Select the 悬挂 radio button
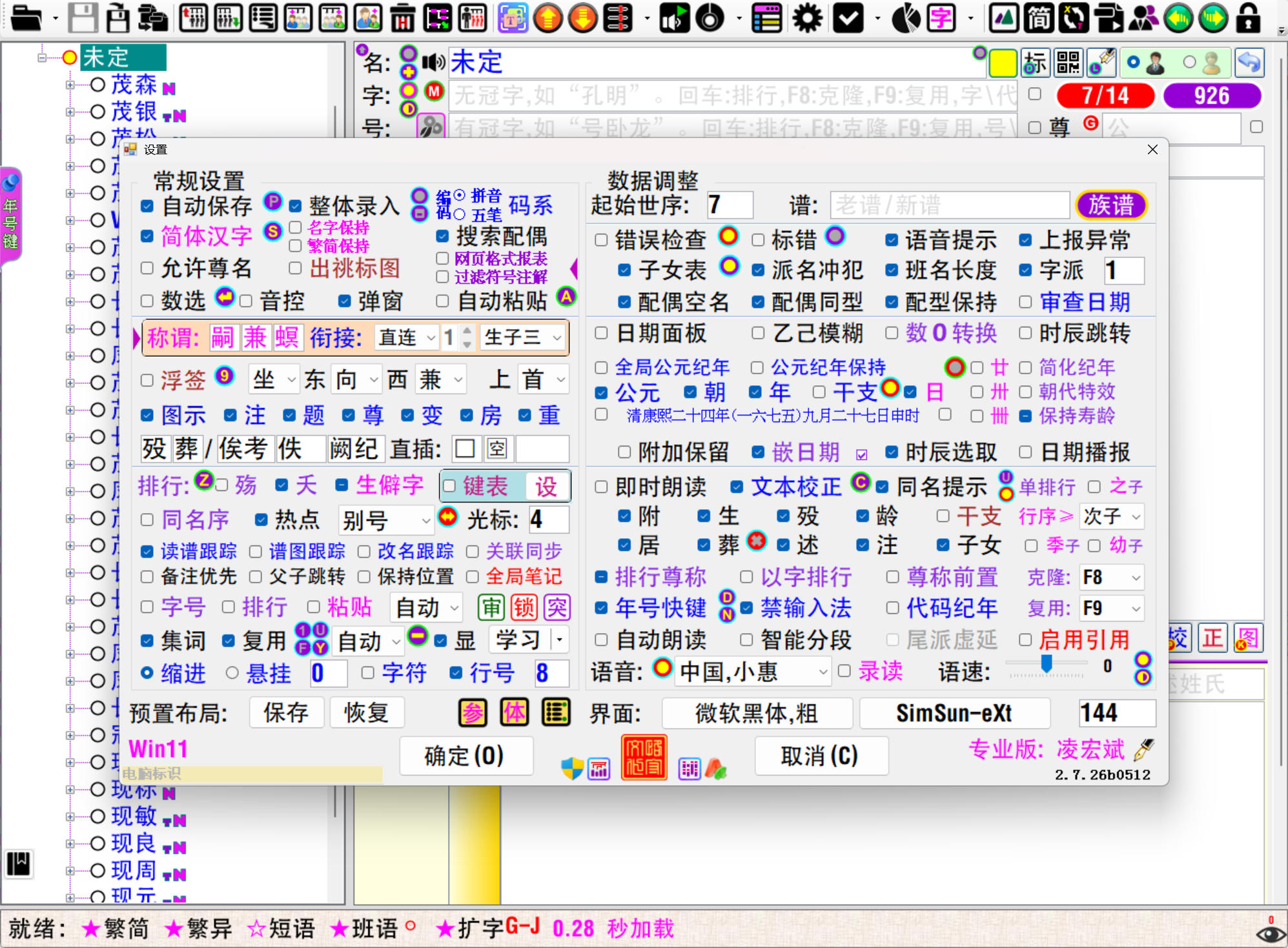 click(232, 673)
